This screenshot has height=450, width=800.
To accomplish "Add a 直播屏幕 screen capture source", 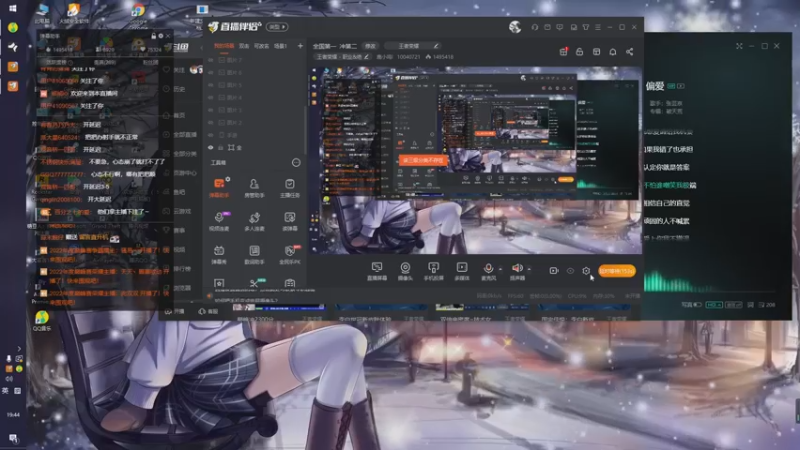I will [x=377, y=271].
